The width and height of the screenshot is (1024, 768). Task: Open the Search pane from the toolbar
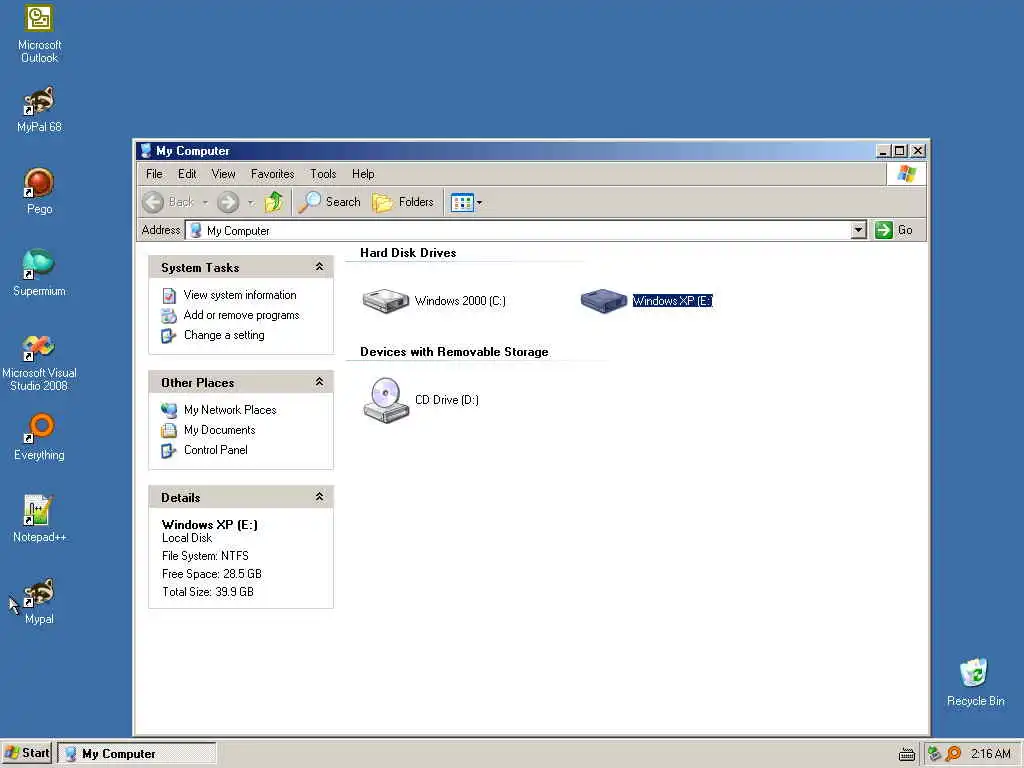(x=329, y=202)
